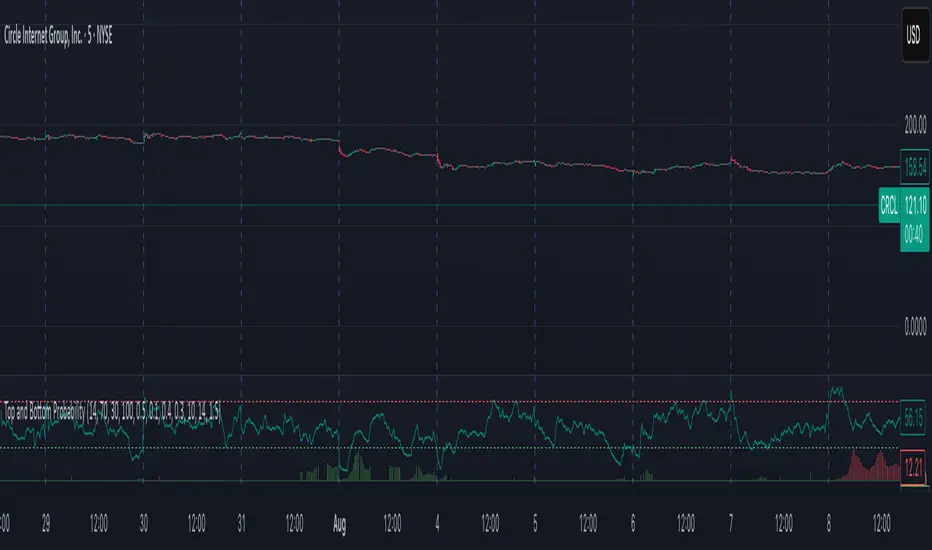Click the 200.00 price axis label
932x550 pixels.
(914, 124)
